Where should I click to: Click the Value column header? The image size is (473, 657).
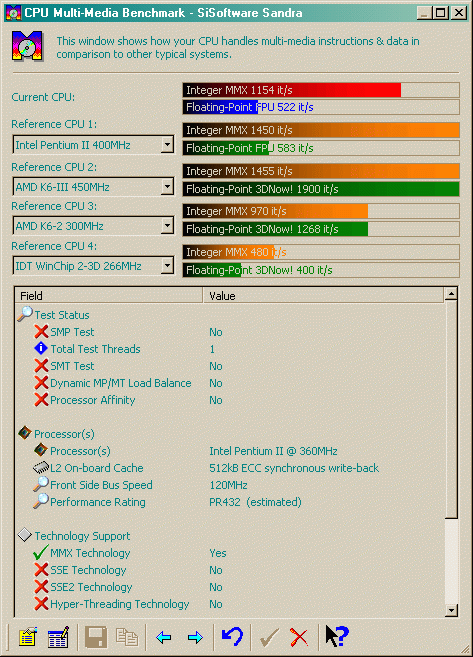click(323, 295)
